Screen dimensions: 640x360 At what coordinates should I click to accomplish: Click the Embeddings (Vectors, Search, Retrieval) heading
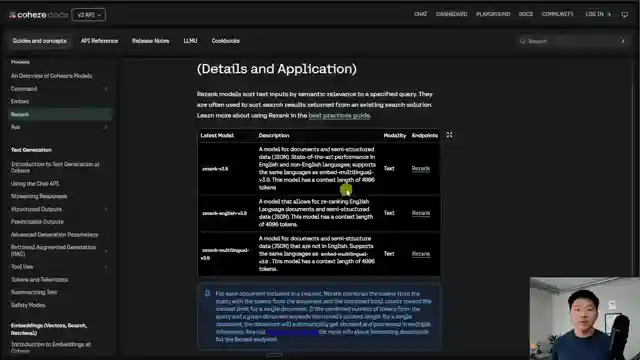49,329
